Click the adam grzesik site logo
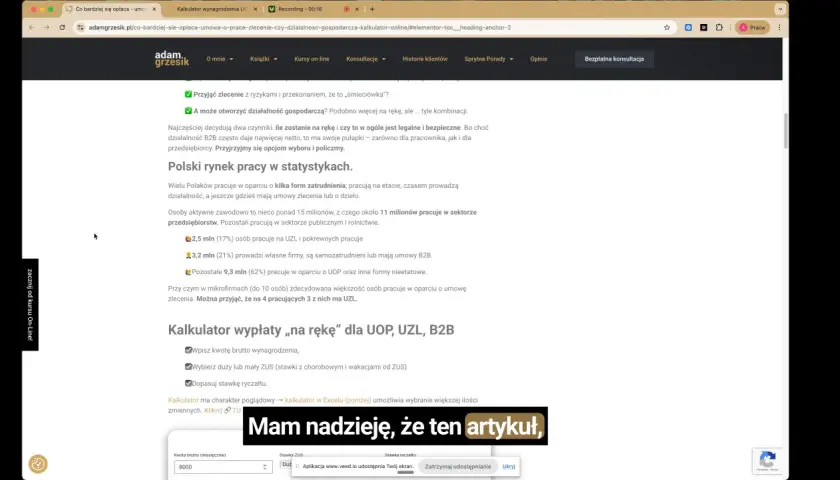The width and height of the screenshot is (840, 480). pyautogui.click(x=172, y=59)
